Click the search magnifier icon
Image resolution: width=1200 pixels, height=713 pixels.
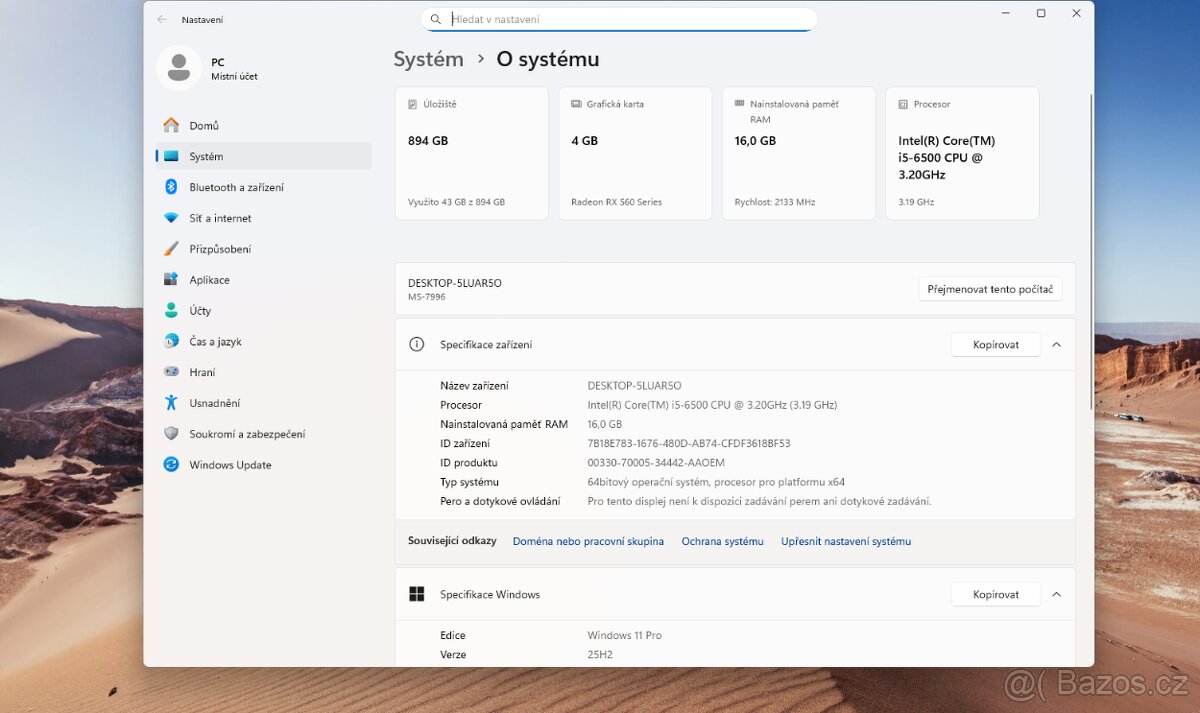pyautogui.click(x=435, y=18)
